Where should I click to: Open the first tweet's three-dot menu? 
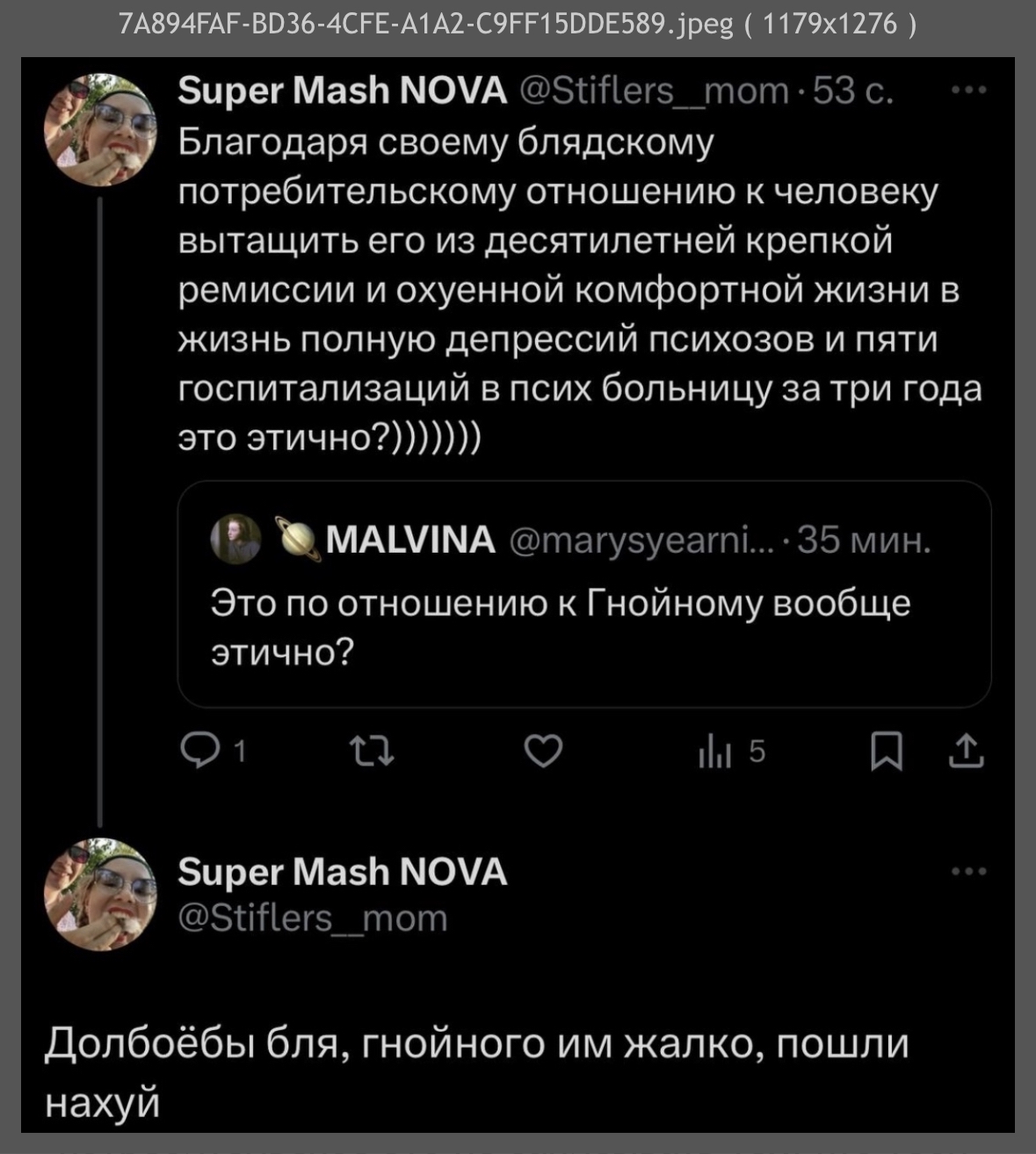point(969,90)
